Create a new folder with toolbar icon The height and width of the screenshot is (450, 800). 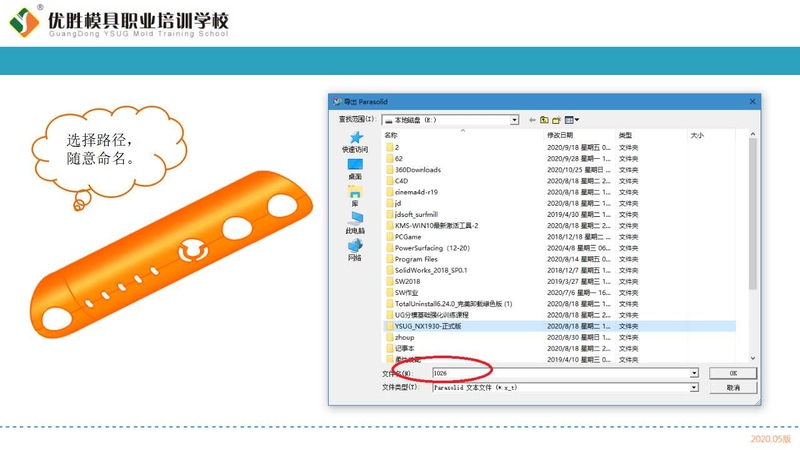tap(555, 120)
